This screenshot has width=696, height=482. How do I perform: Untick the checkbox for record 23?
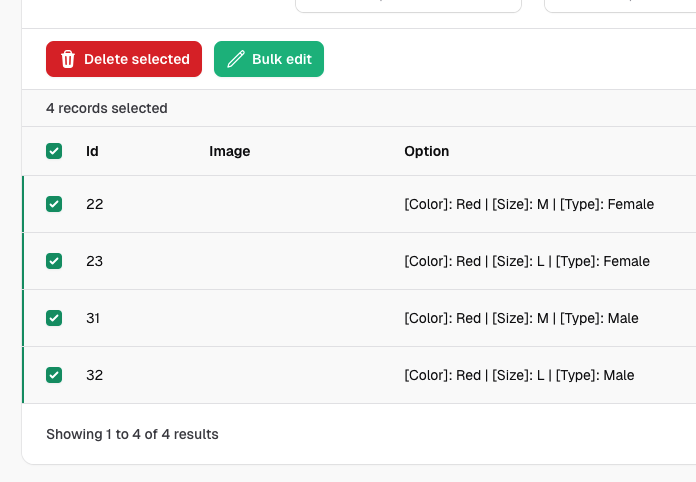54,261
